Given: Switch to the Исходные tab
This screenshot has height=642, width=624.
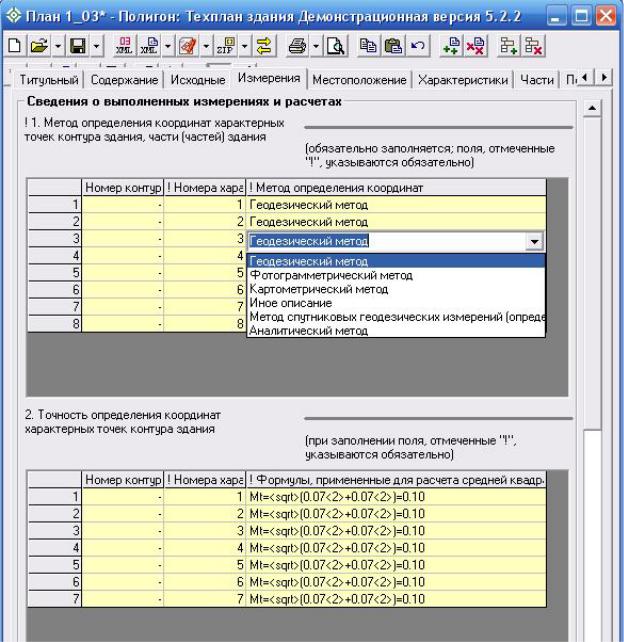Looking at the screenshot, I should click(198, 80).
